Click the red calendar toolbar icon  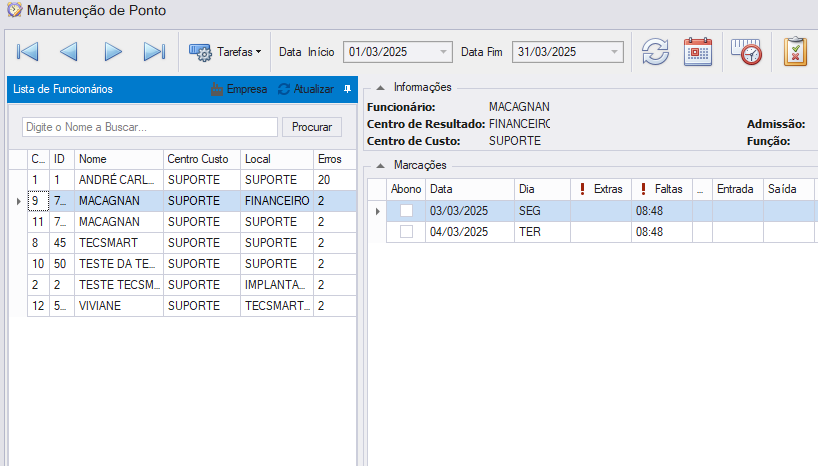(697, 52)
